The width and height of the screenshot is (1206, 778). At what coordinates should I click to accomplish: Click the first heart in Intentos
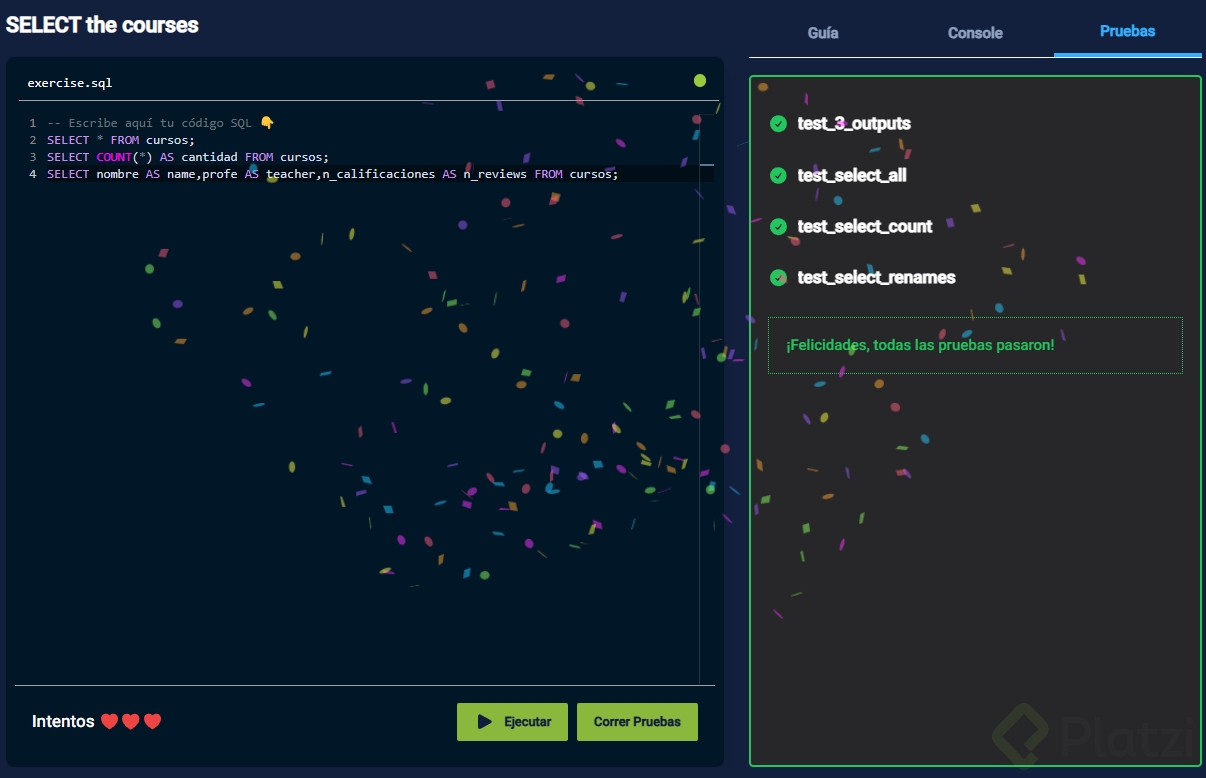109,722
